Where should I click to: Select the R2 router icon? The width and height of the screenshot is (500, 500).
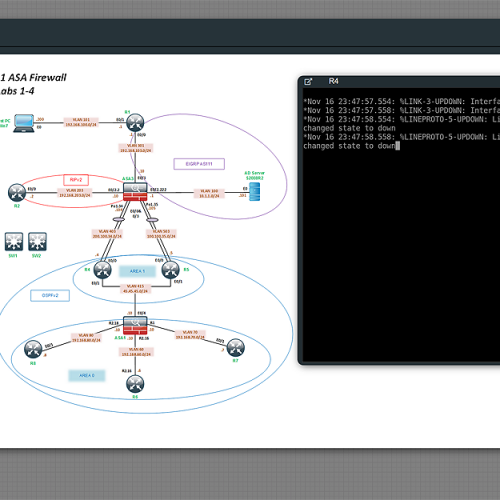[x=17, y=193]
